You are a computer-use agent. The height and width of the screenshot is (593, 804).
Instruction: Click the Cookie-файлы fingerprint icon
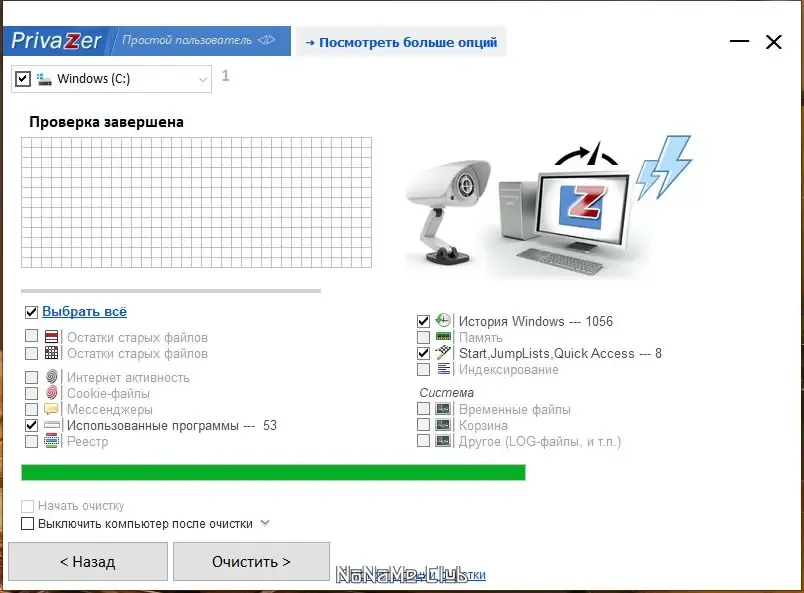pos(51,393)
